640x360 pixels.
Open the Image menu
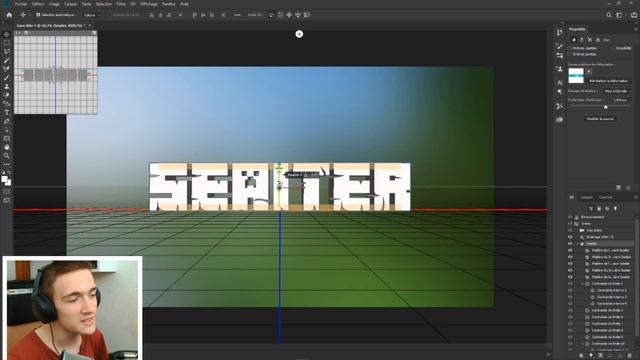coord(54,4)
